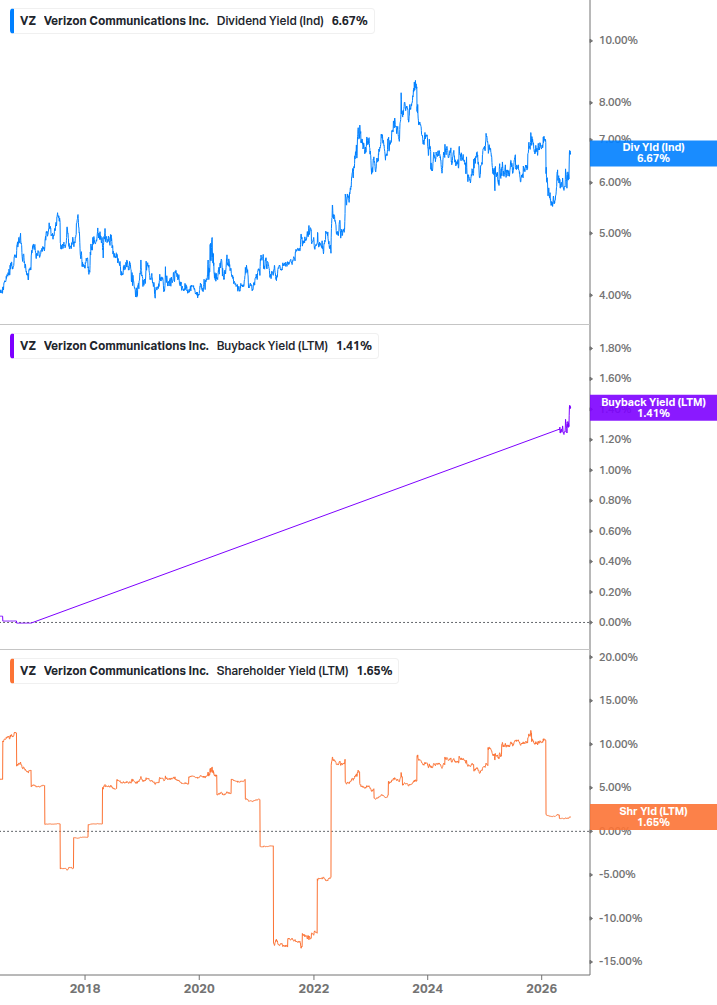Image resolution: width=717 pixels, height=1005 pixels.
Task: Click the purple color bar on Buyback Yield legend
Action: 12,346
